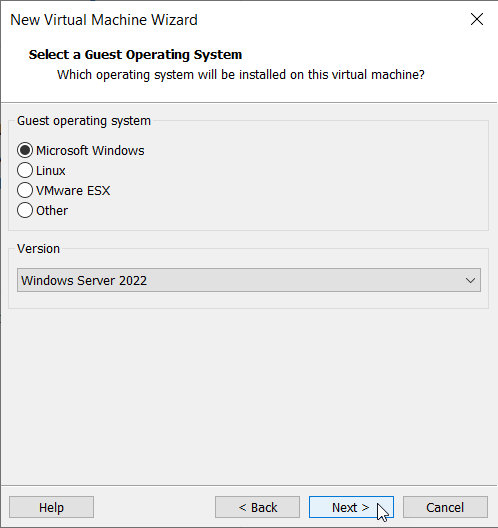Open the Version dropdown list

[249, 280]
